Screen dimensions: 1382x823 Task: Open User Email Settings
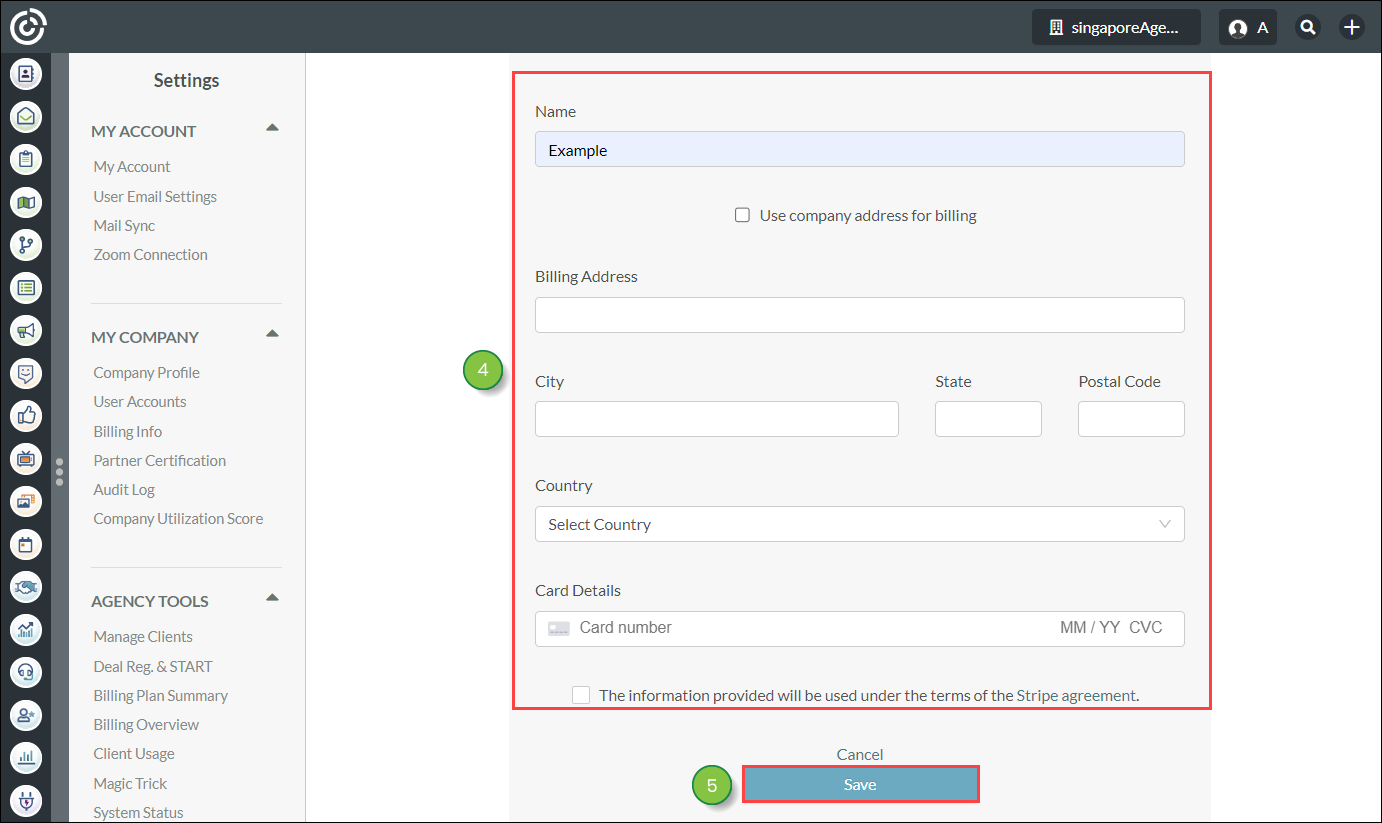click(x=155, y=197)
